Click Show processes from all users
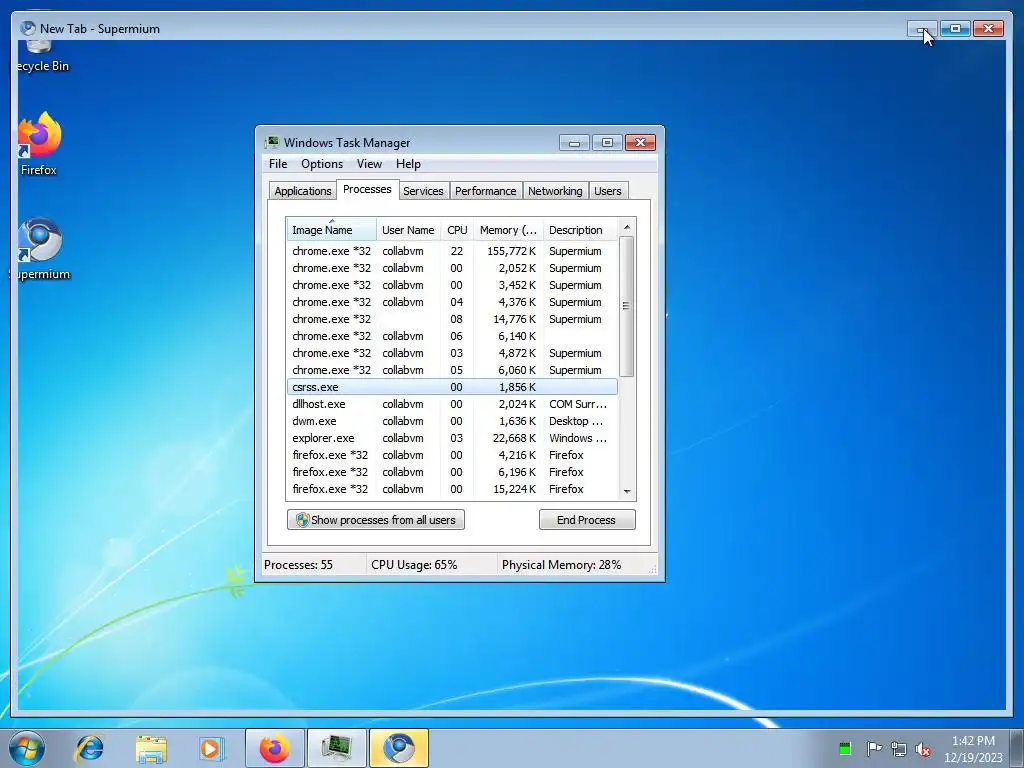This screenshot has width=1024, height=768. [376, 520]
